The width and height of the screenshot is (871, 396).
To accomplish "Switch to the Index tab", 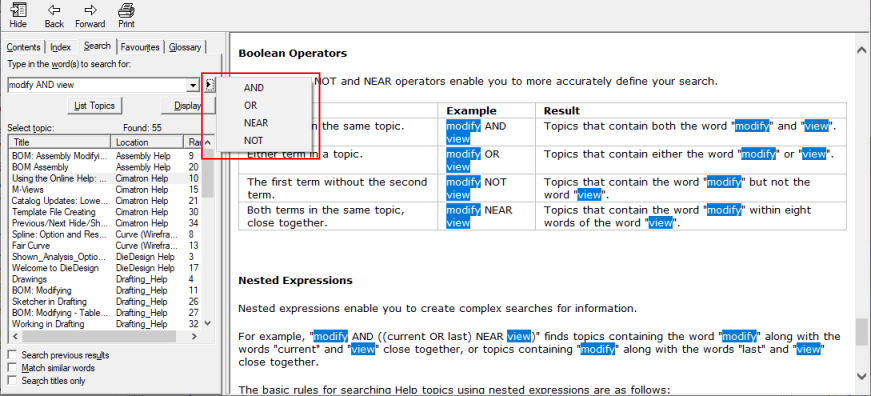I will tap(61, 47).
